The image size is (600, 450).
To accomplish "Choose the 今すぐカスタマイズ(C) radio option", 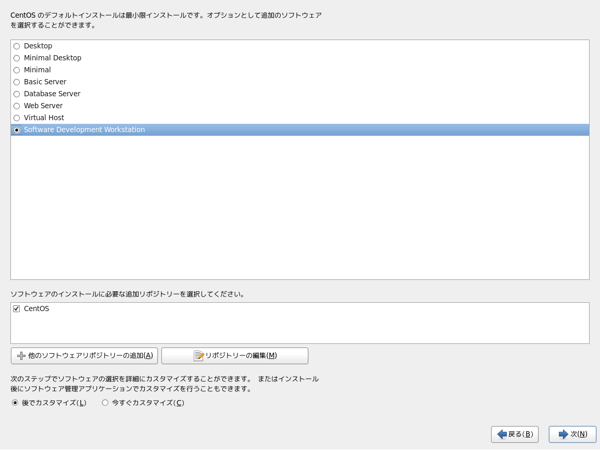I will pos(105,403).
